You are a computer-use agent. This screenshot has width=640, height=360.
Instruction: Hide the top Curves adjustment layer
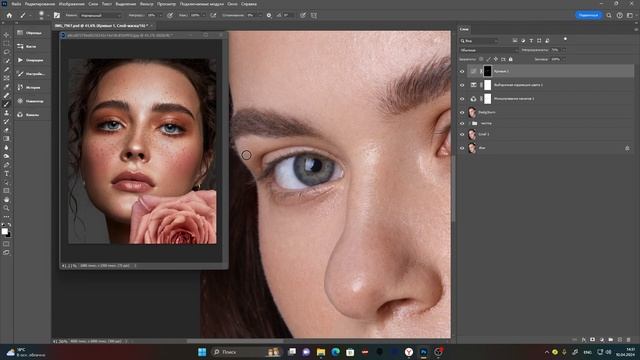462,71
